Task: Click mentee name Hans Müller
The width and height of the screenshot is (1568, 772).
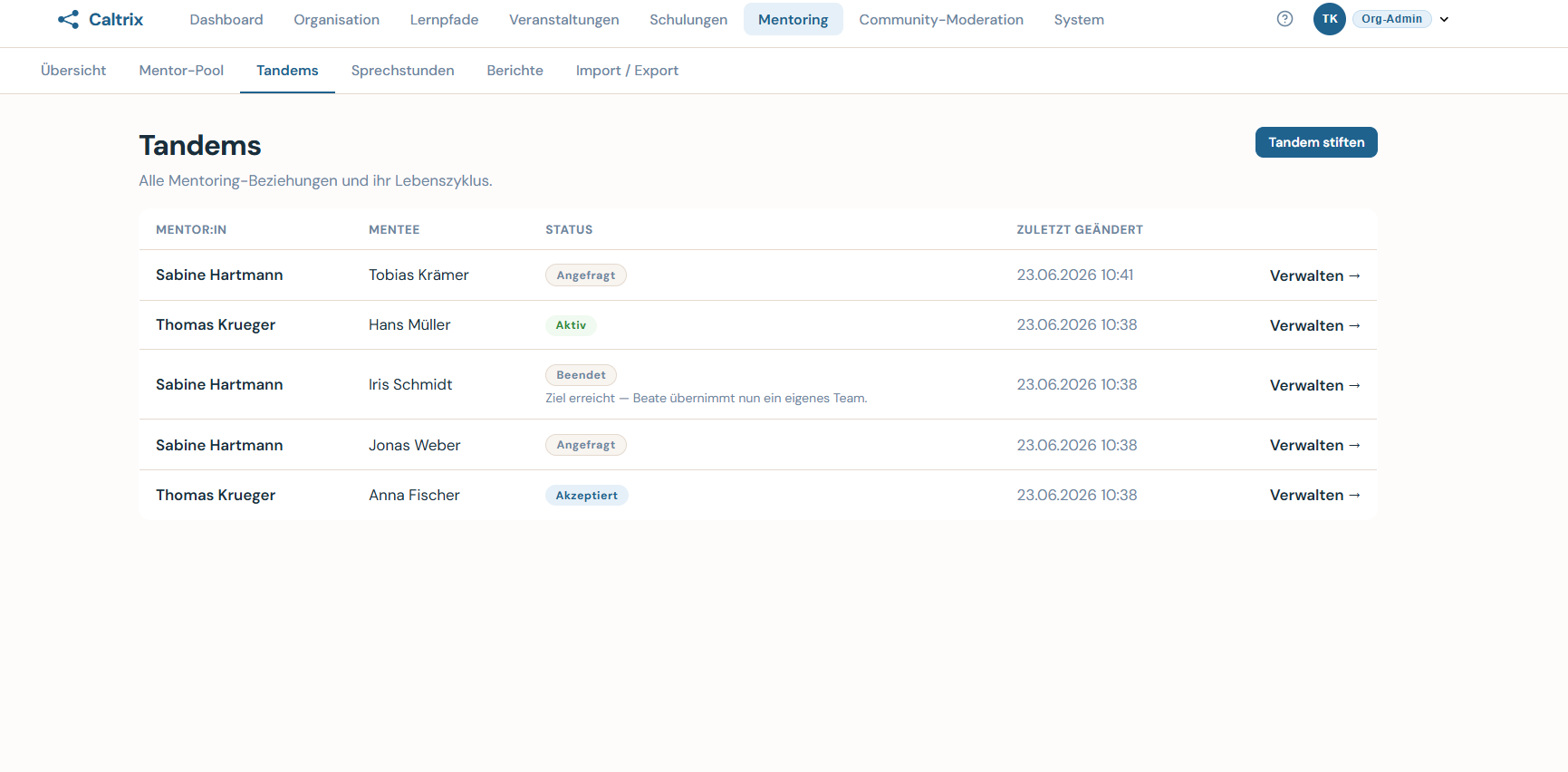Action: click(409, 325)
